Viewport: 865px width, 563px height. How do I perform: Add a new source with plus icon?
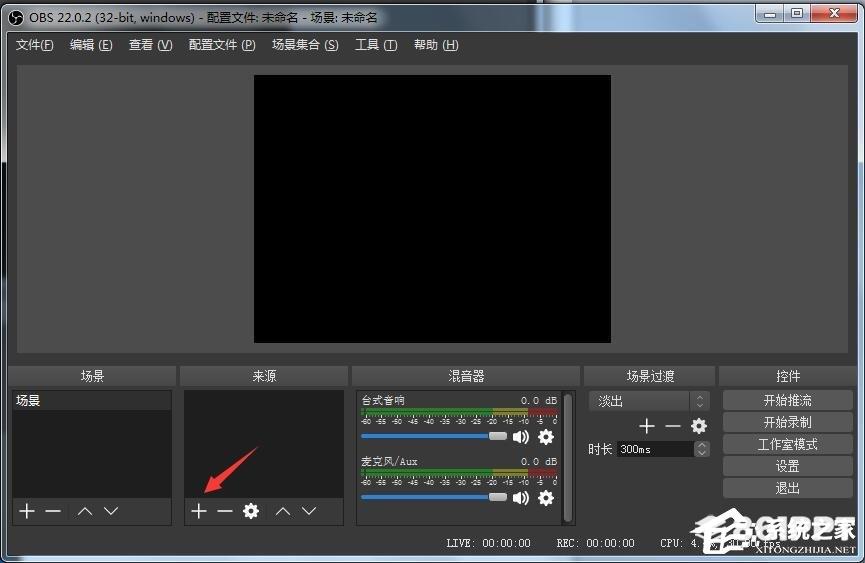198,511
